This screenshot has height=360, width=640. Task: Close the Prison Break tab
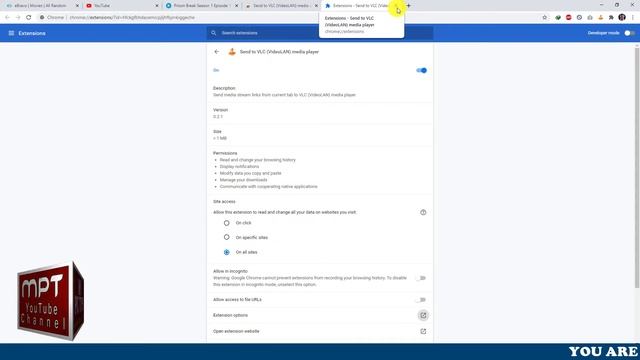click(236, 6)
